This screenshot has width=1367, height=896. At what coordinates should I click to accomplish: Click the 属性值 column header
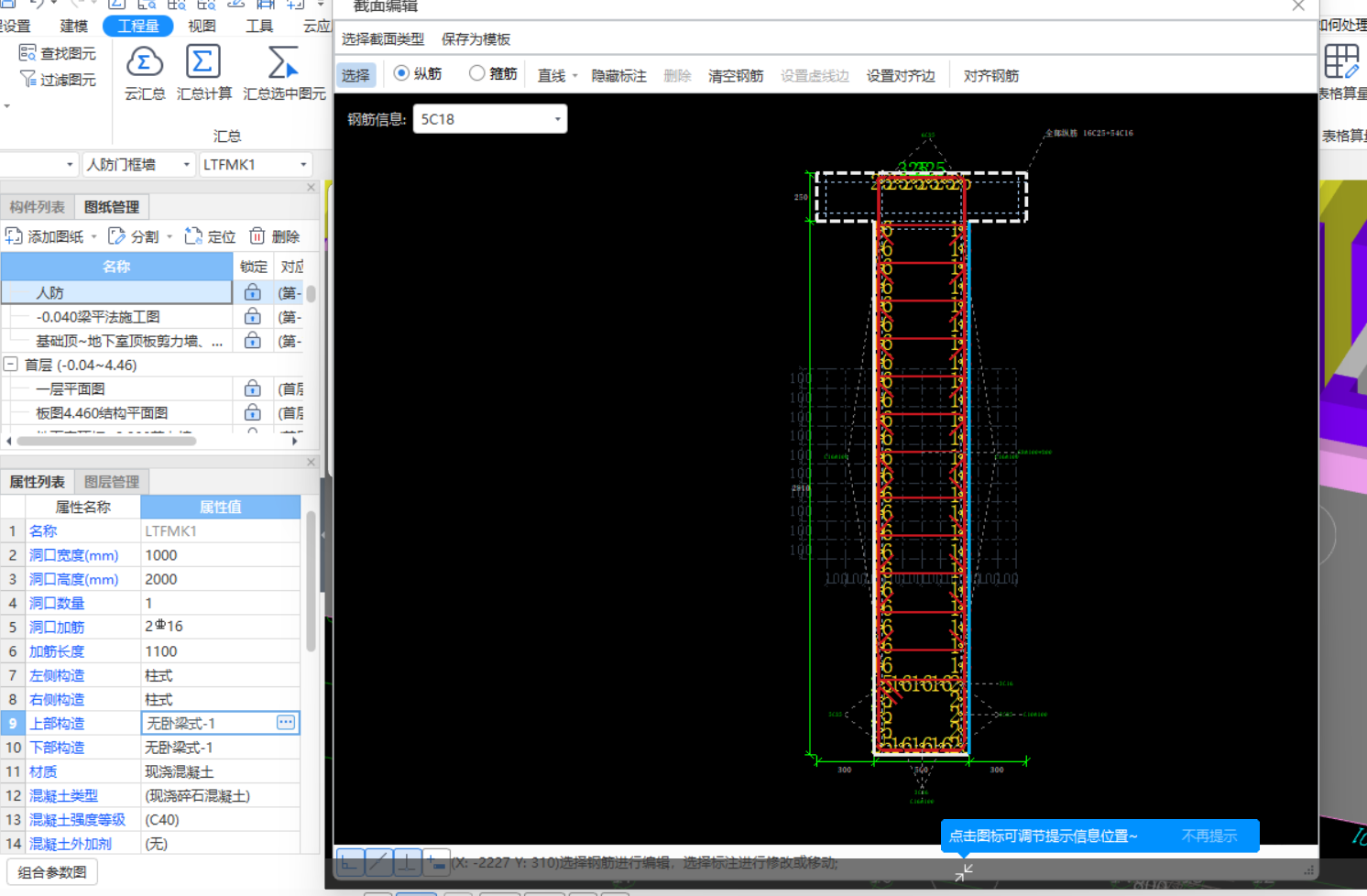(x=221, y=507)
